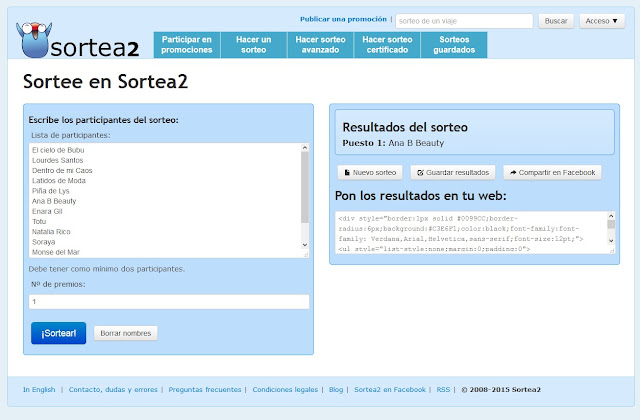The height and width of the screenshot is (420, 640).
Task: Open the 'In English' footer link
Action: [39, 389]
